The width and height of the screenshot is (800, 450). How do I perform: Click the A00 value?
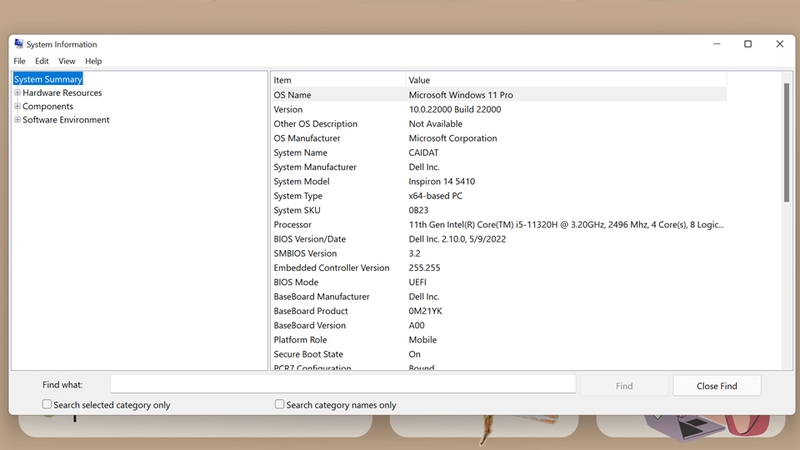(x=416, y=326)
